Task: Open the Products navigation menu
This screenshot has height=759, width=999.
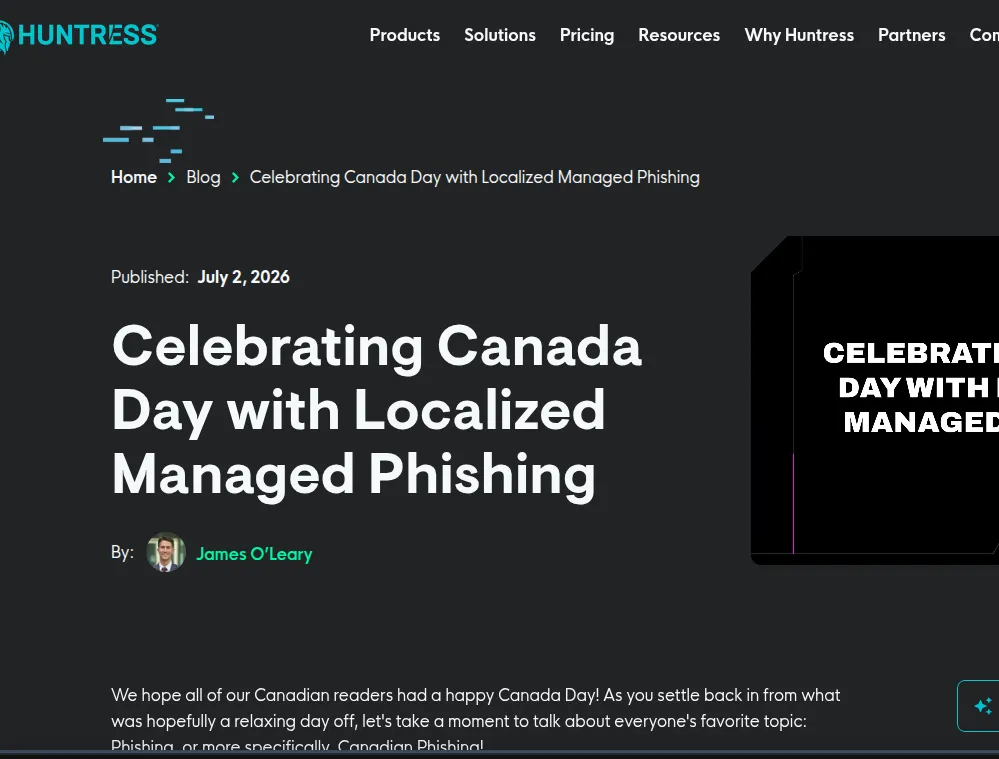Action: 405,35
